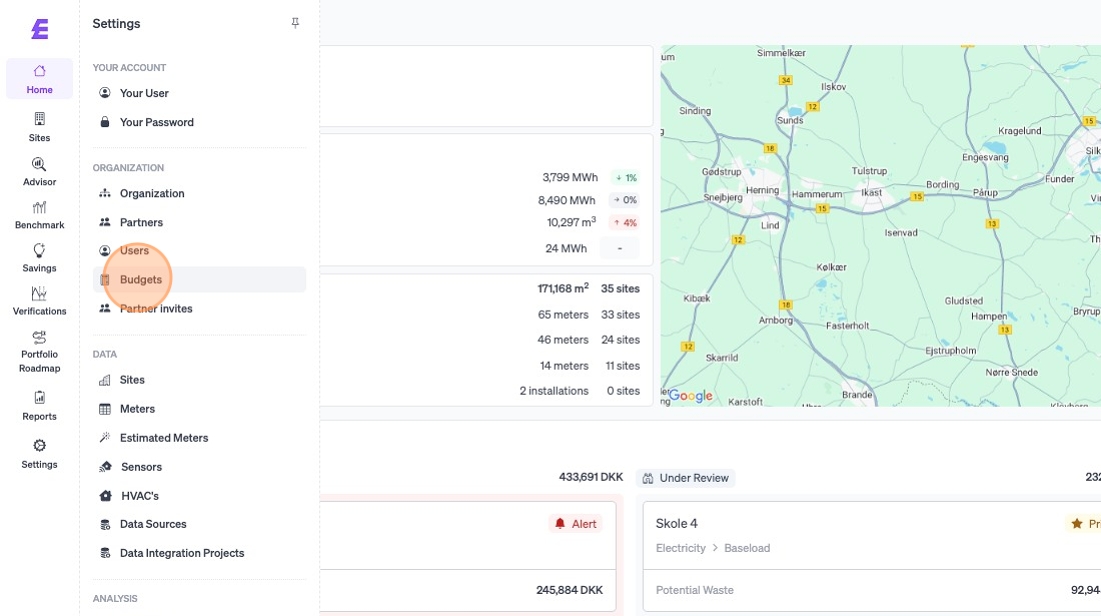
Task: Click the 35 sites count
Action: pyautogui.click(x=620, y=289)
